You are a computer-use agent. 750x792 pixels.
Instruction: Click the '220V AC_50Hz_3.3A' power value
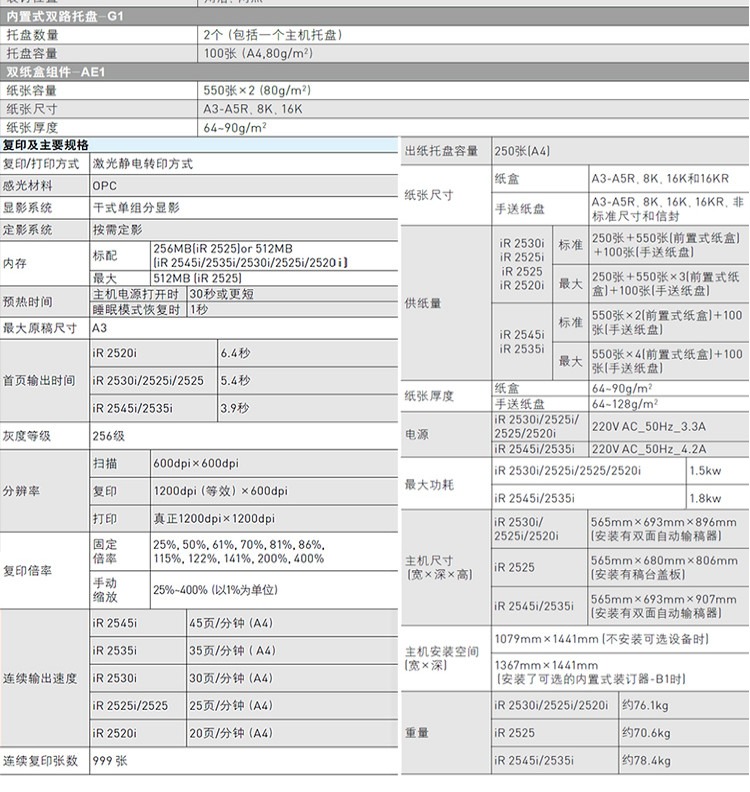[649, 427]
